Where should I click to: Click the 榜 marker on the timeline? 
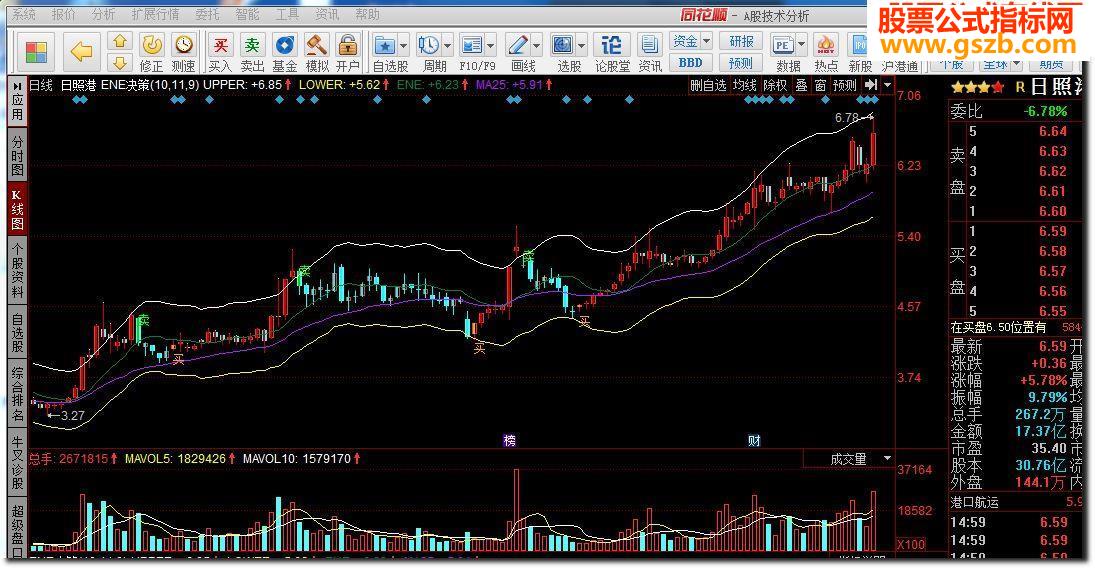(510, 440)
